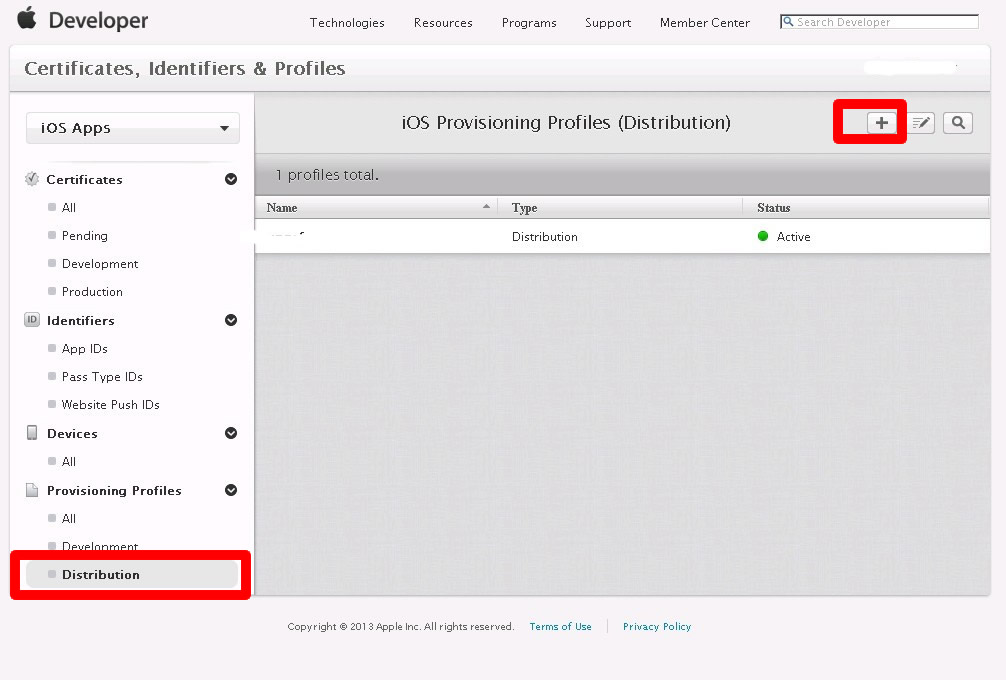Open the Resources menu
The width and height of the screenshot is (1006, 680).
443,22
